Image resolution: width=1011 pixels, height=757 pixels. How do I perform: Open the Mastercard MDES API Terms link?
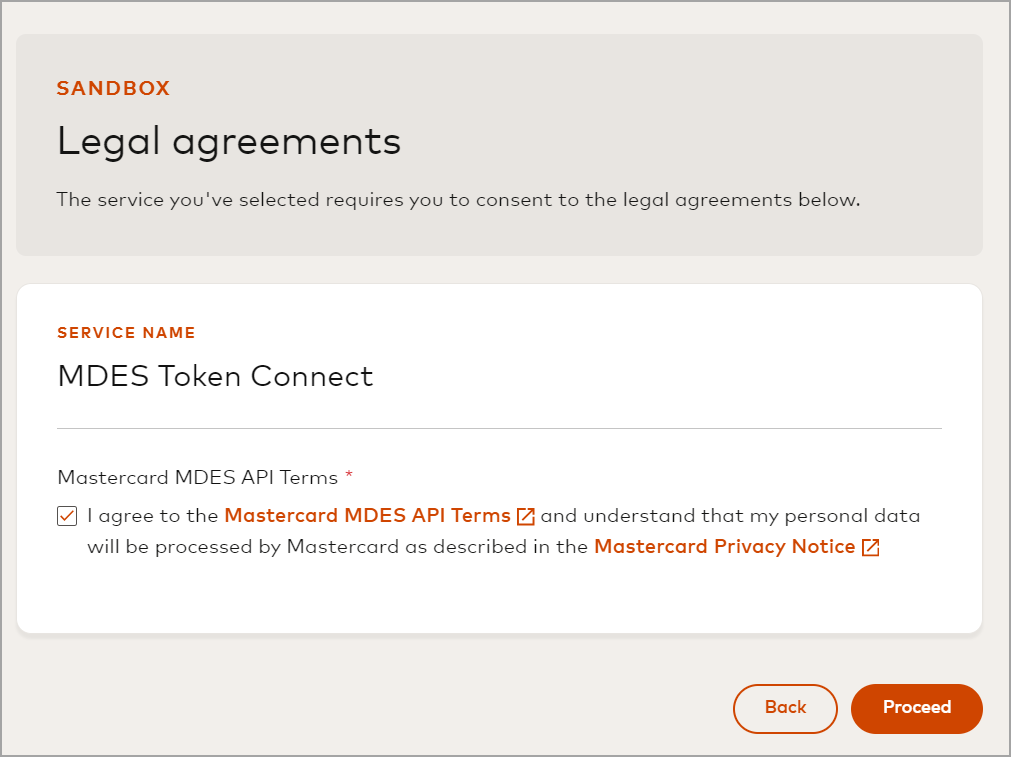click(x=370, y=515)
